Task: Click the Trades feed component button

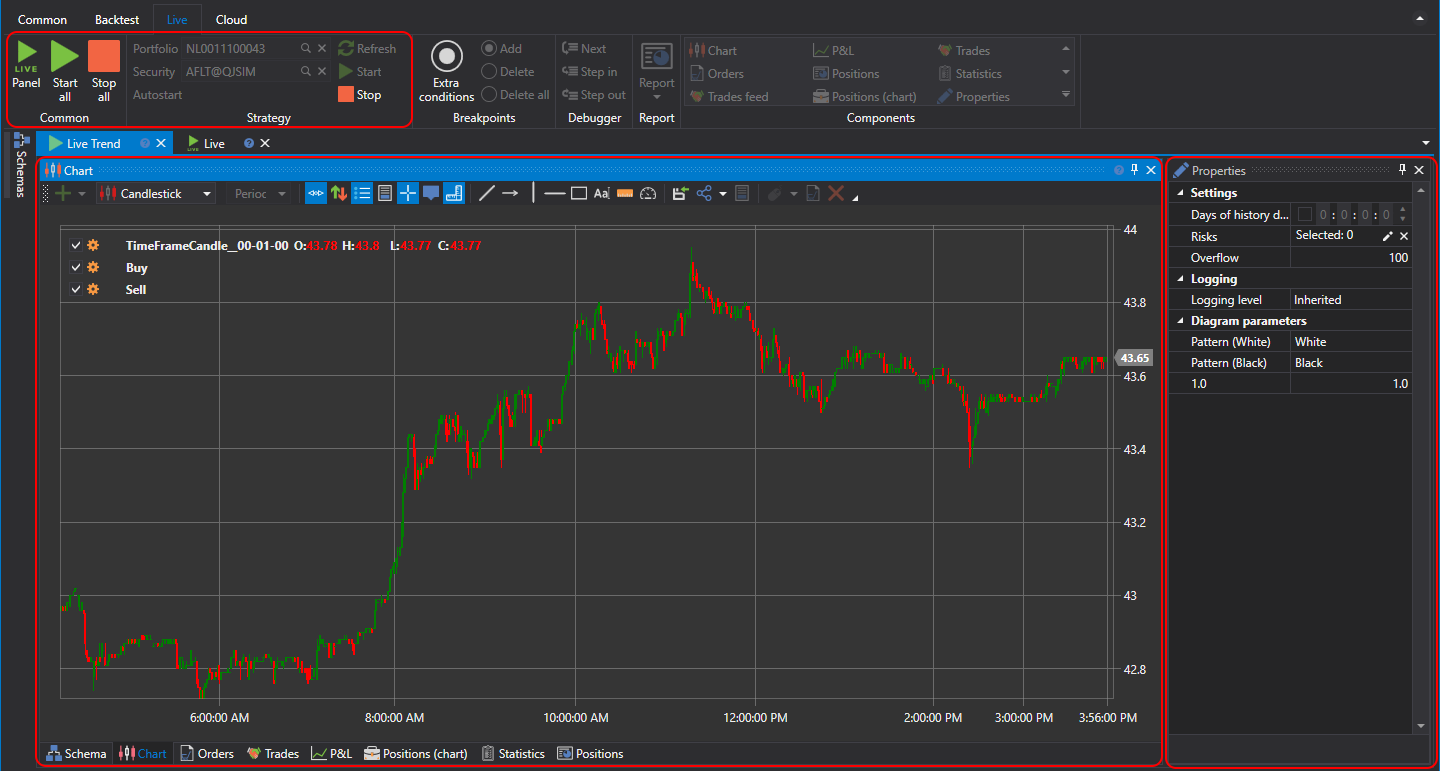Action: click(x=728, y=96)
